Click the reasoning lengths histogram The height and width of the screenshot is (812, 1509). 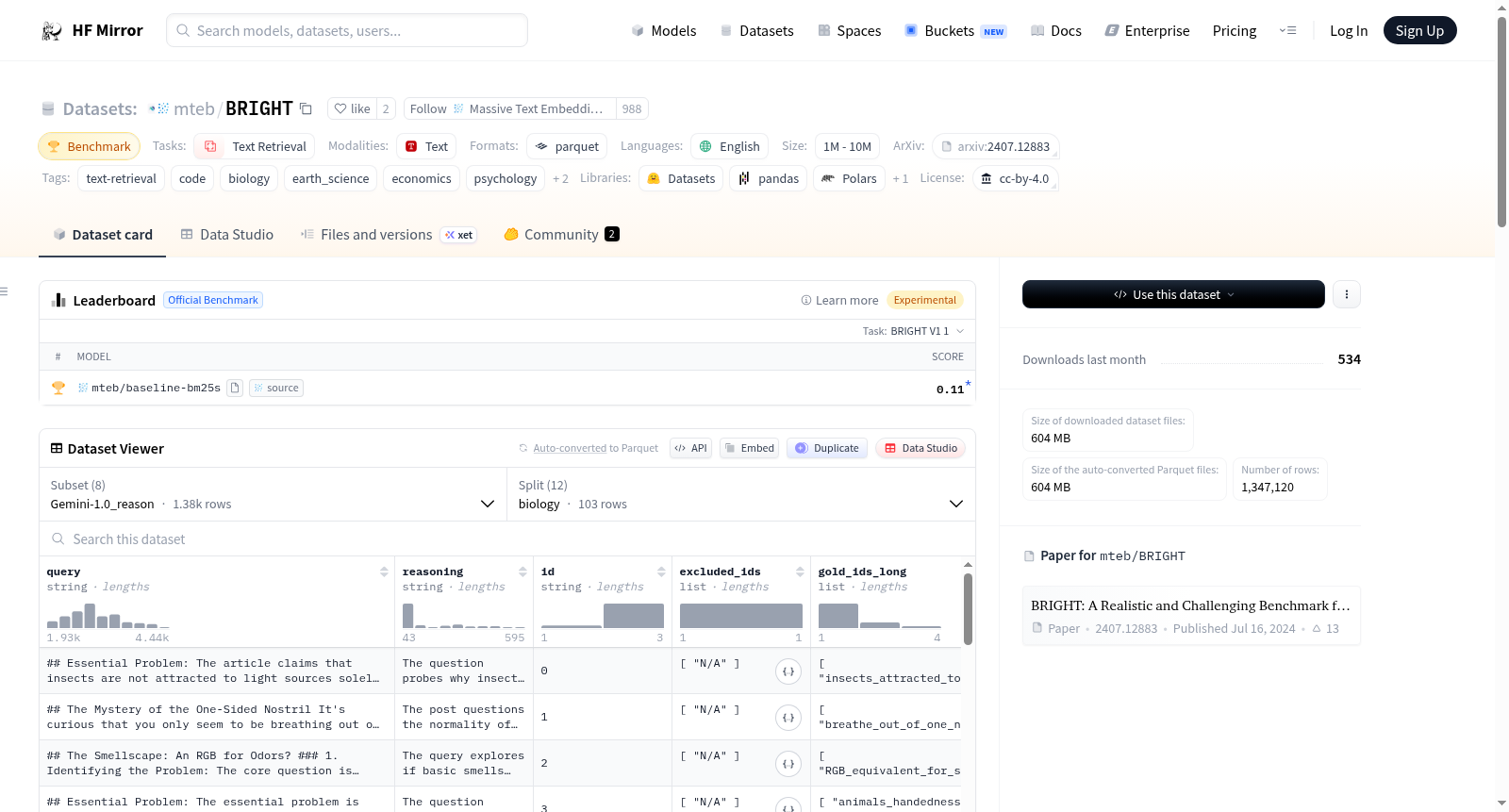[463, 616]
